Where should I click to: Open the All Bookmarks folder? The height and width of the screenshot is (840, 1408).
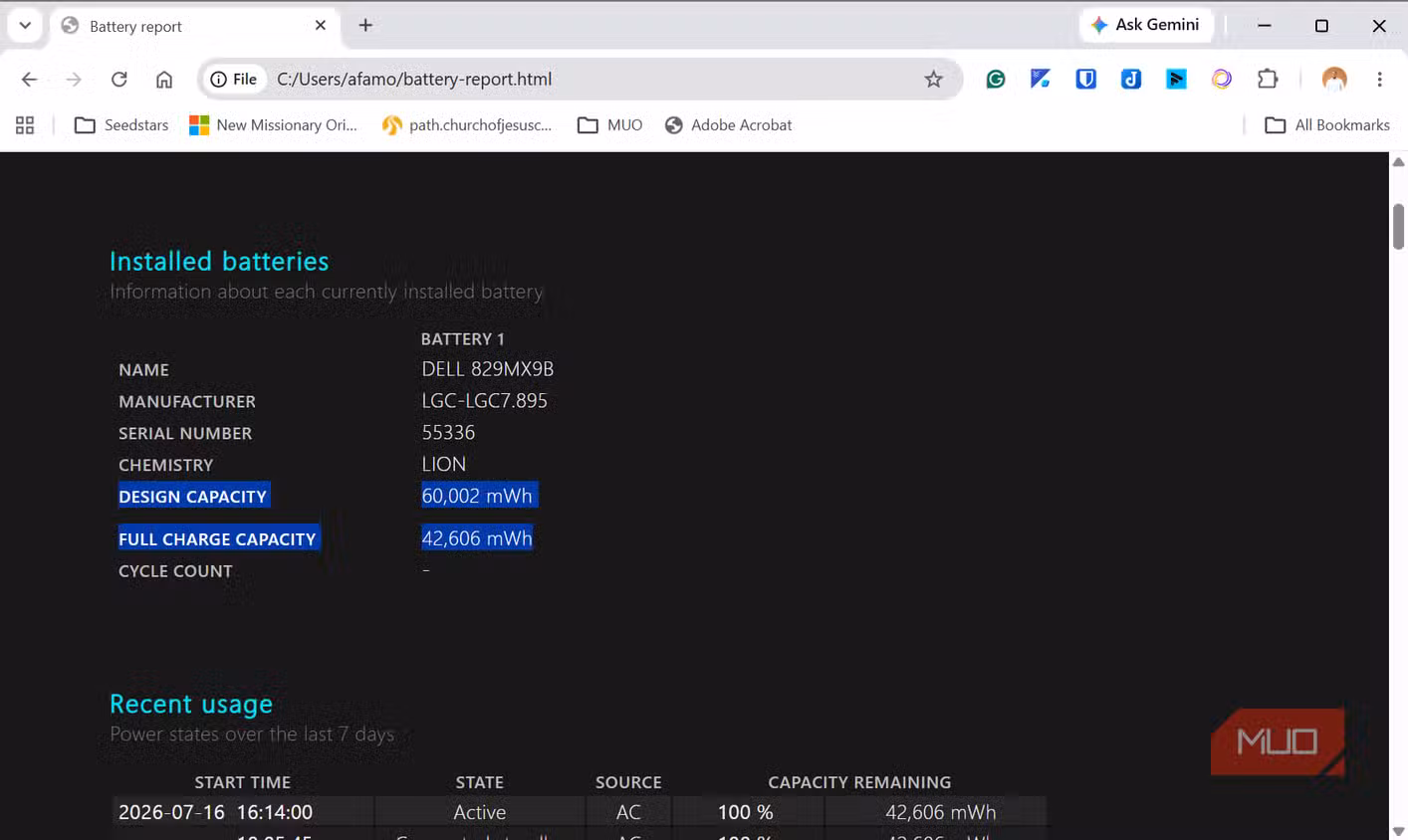point(1327,125)
